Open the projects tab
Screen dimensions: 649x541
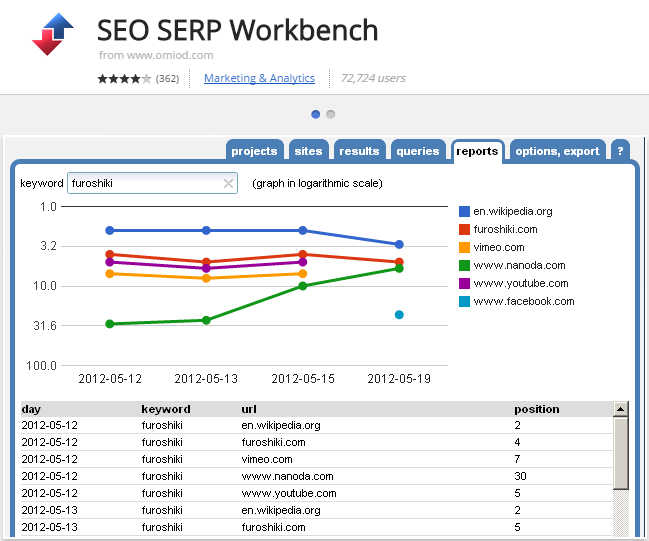point(254,151)
